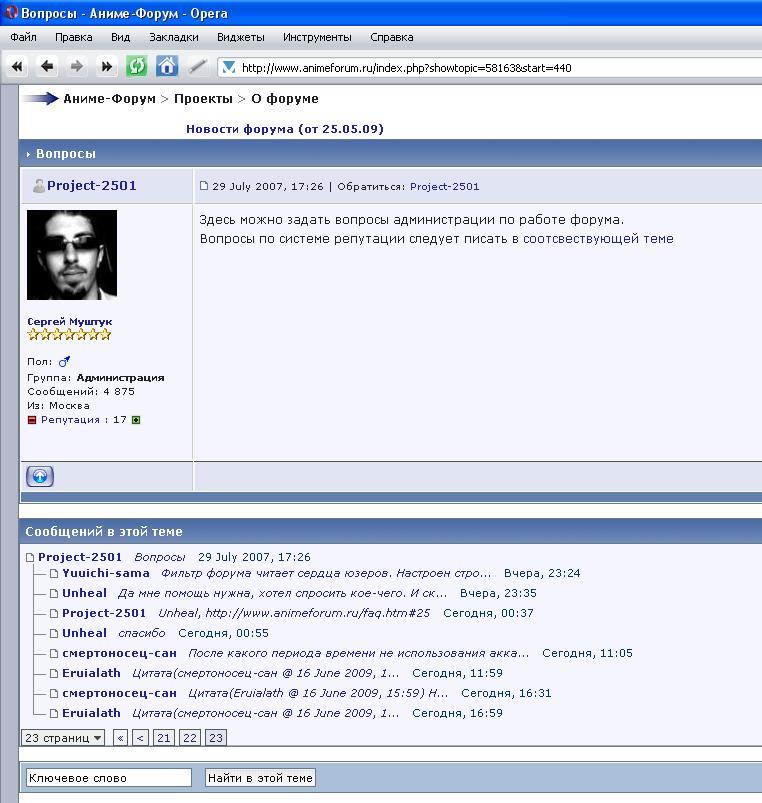Screen dimensions: 762x803
Task: Open Новости форума (от 25.05.09) link
Action: click(285, 129)
